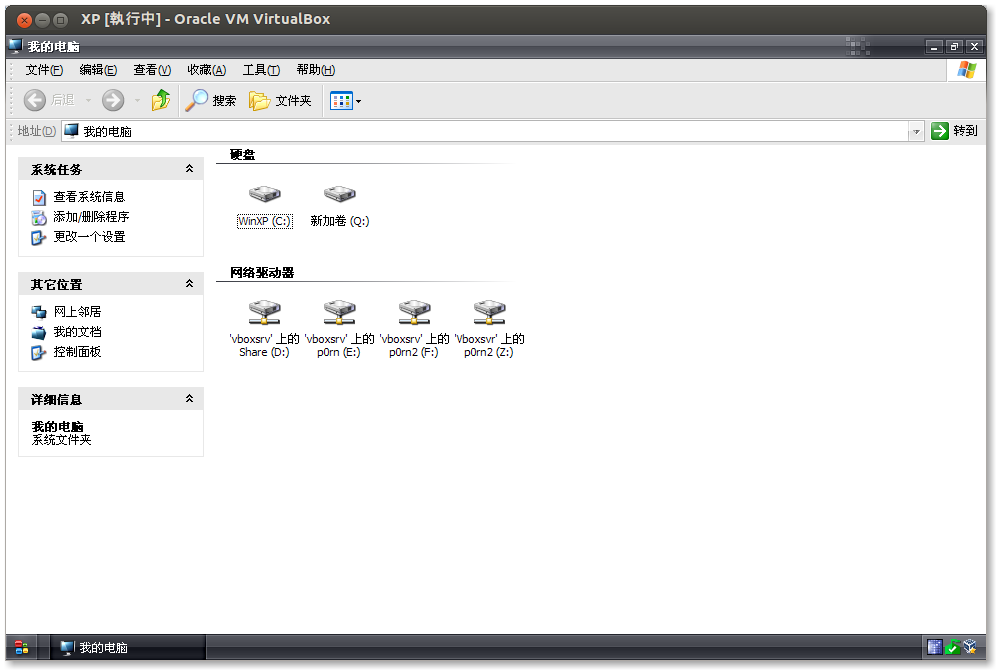Click the 我的文档 icon
The image size is (996, 670).
[39, 332]
